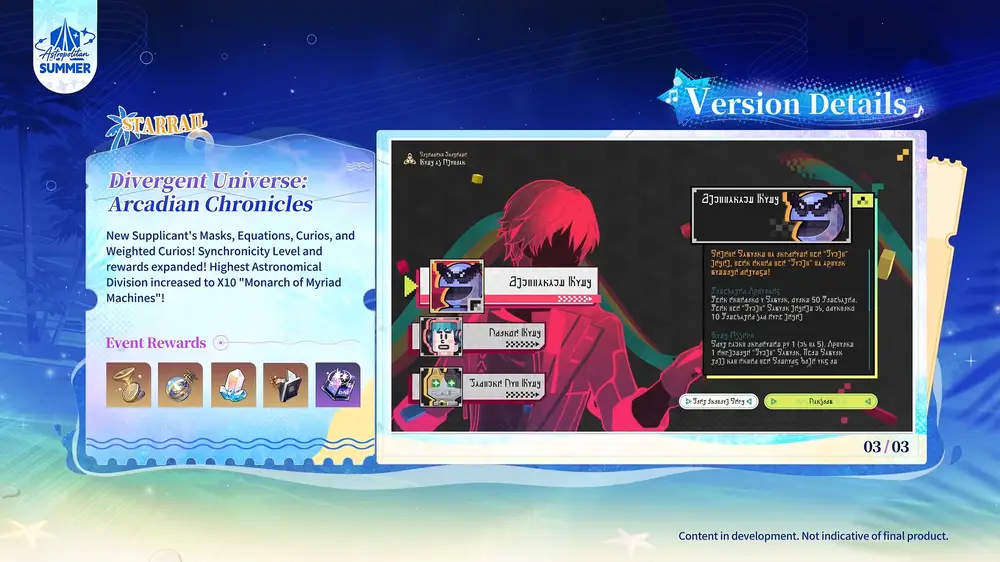Select the white crystal reward icon

(233, 385)
